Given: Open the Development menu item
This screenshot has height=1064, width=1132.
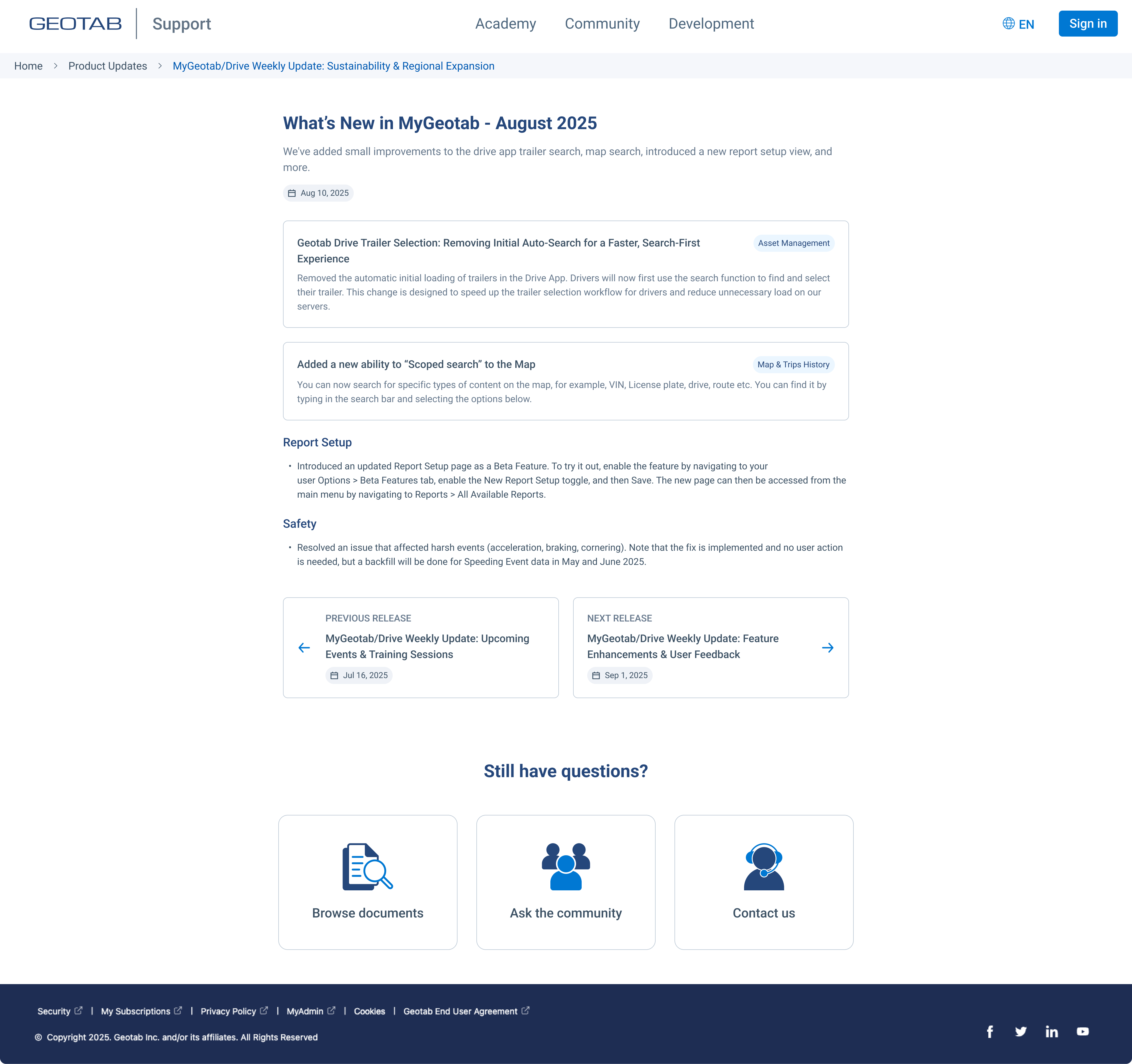Looking at the screenshot, I should 711,23.
